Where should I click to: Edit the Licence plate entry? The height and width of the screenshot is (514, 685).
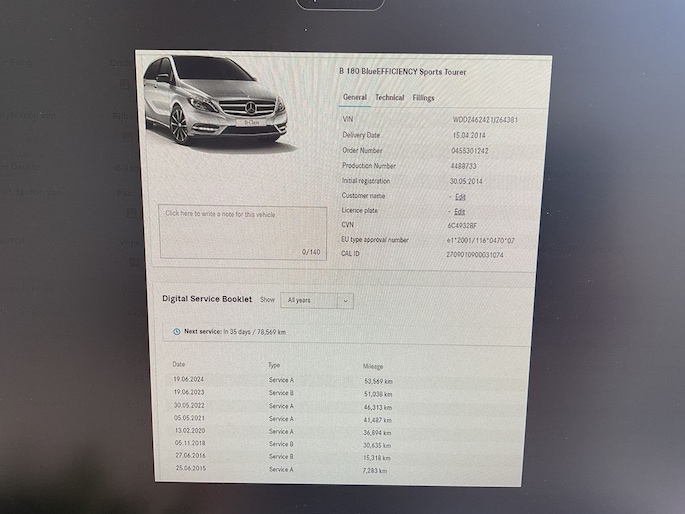(460, 212)
